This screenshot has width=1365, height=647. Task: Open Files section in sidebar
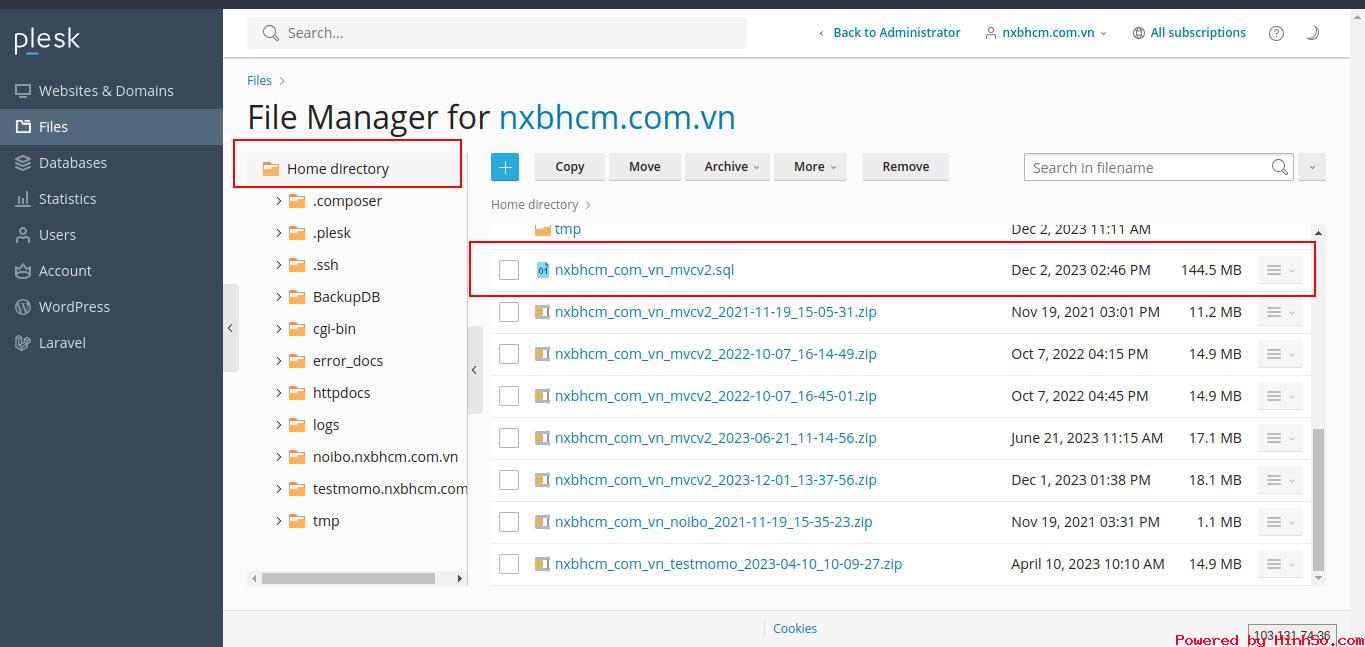[111, 127]
